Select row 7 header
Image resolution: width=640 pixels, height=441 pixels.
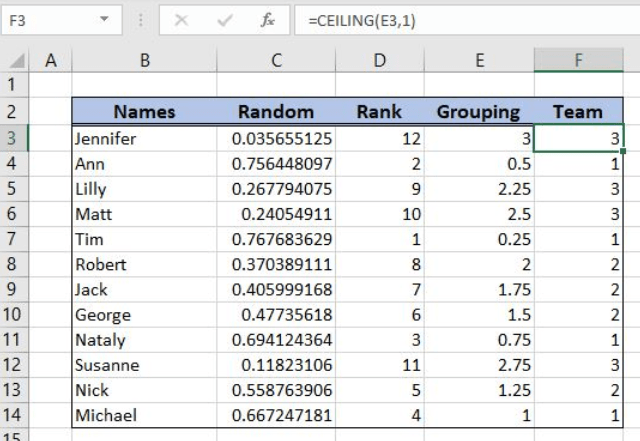coord(14,239)
